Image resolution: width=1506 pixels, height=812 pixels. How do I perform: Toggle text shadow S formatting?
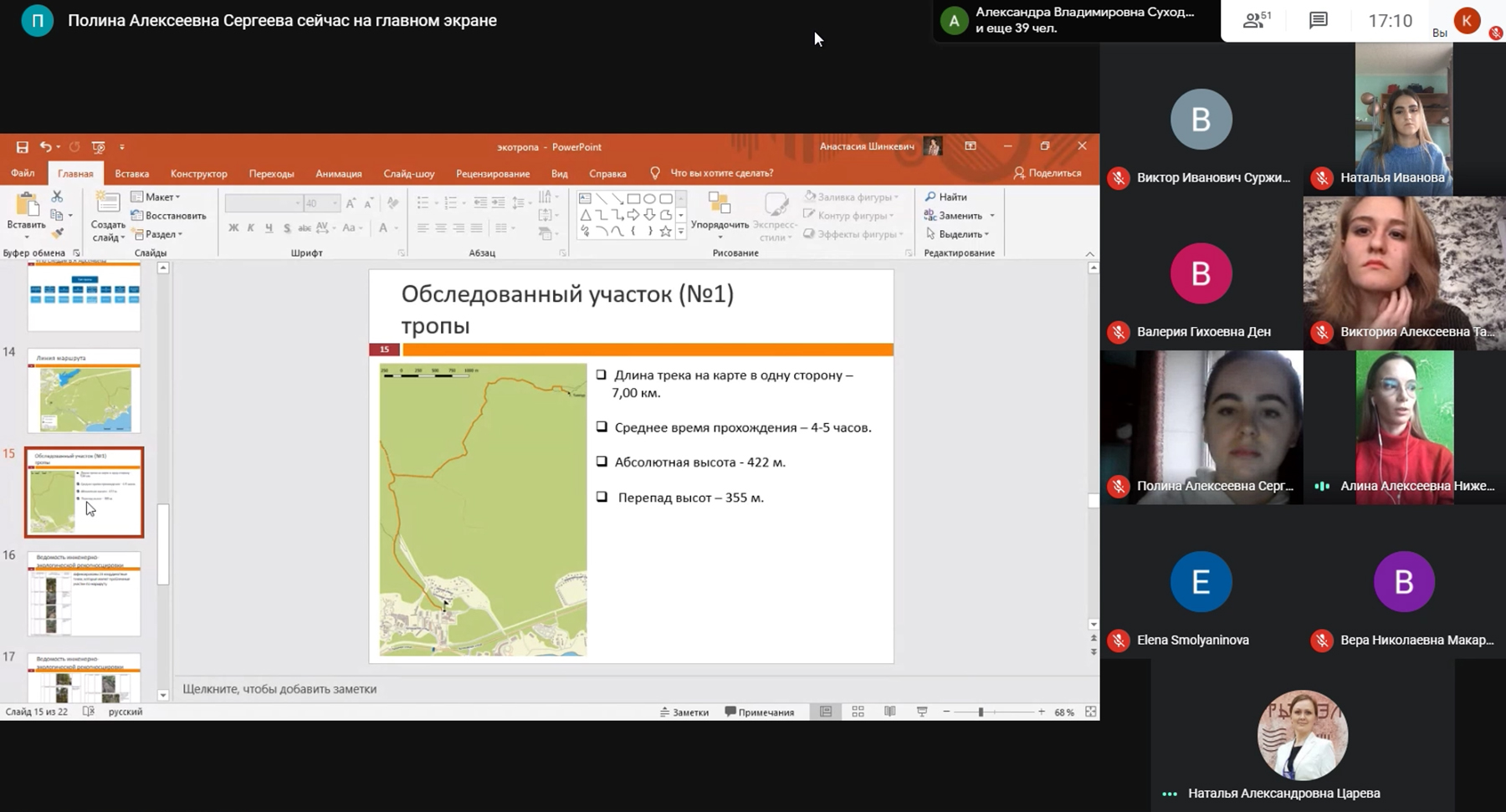[287, 227]
